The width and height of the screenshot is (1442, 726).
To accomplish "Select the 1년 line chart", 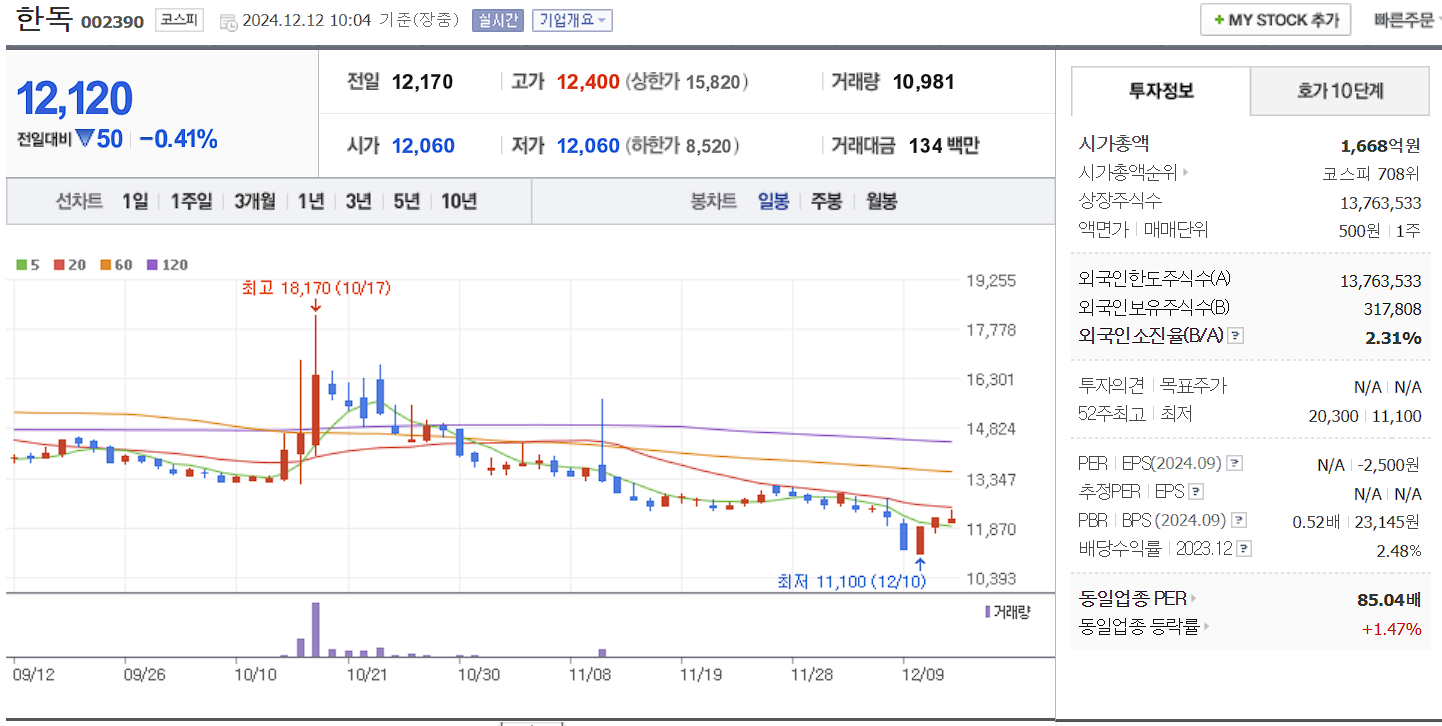I will (311, 201).
